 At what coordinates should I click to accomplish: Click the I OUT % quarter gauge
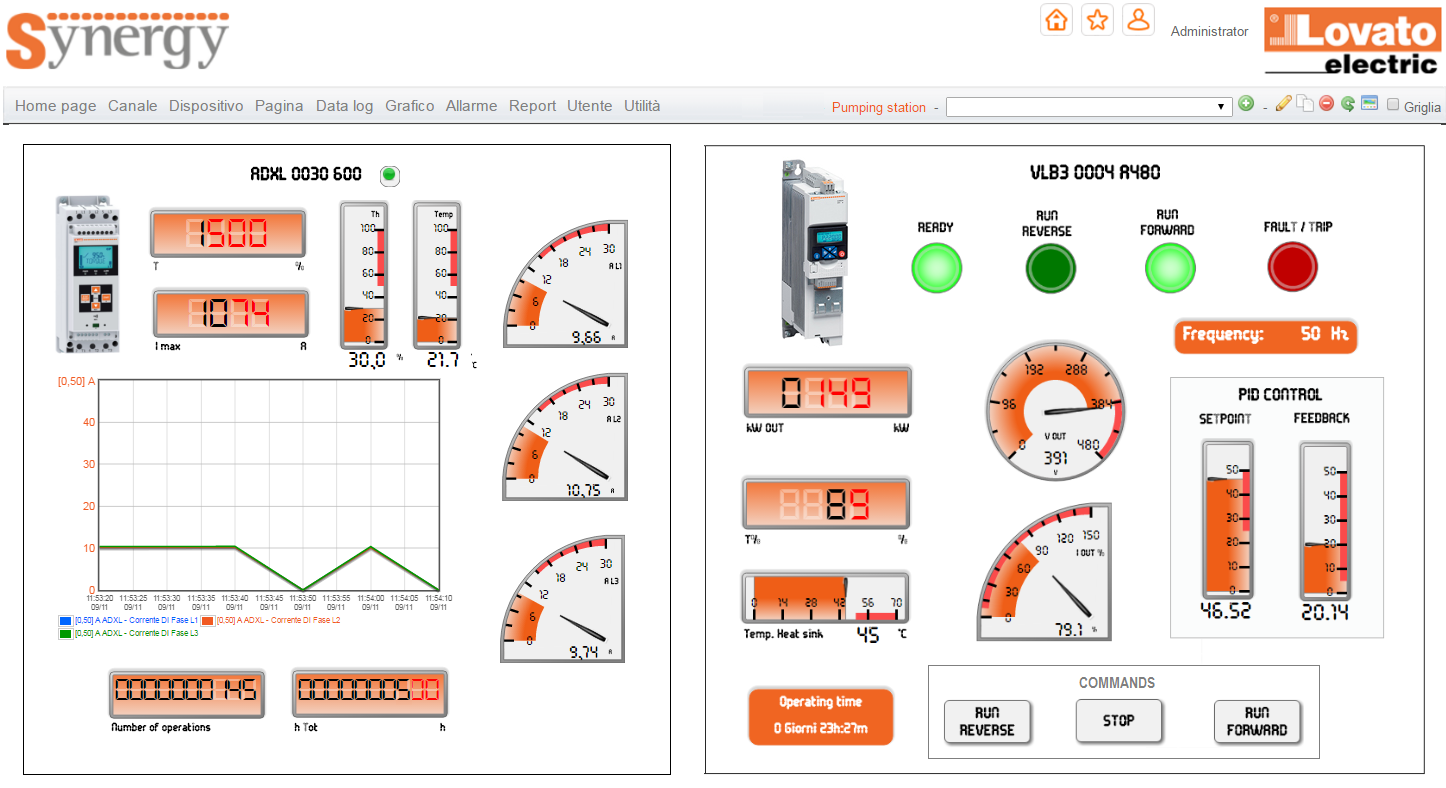(x=1044, y=572)
